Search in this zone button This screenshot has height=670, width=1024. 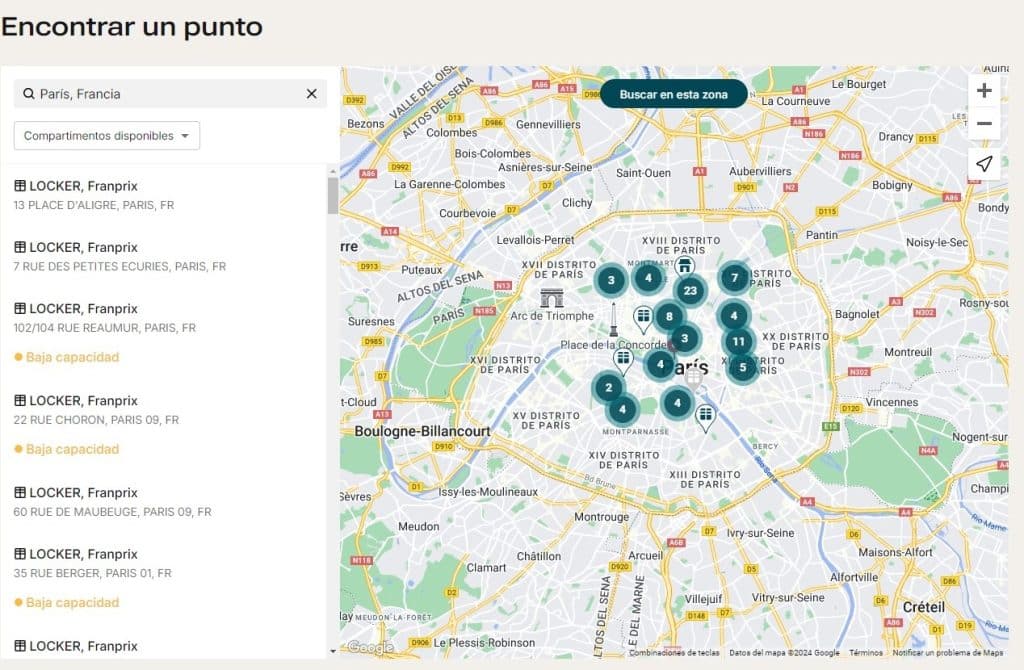click(x=673, y=95)
